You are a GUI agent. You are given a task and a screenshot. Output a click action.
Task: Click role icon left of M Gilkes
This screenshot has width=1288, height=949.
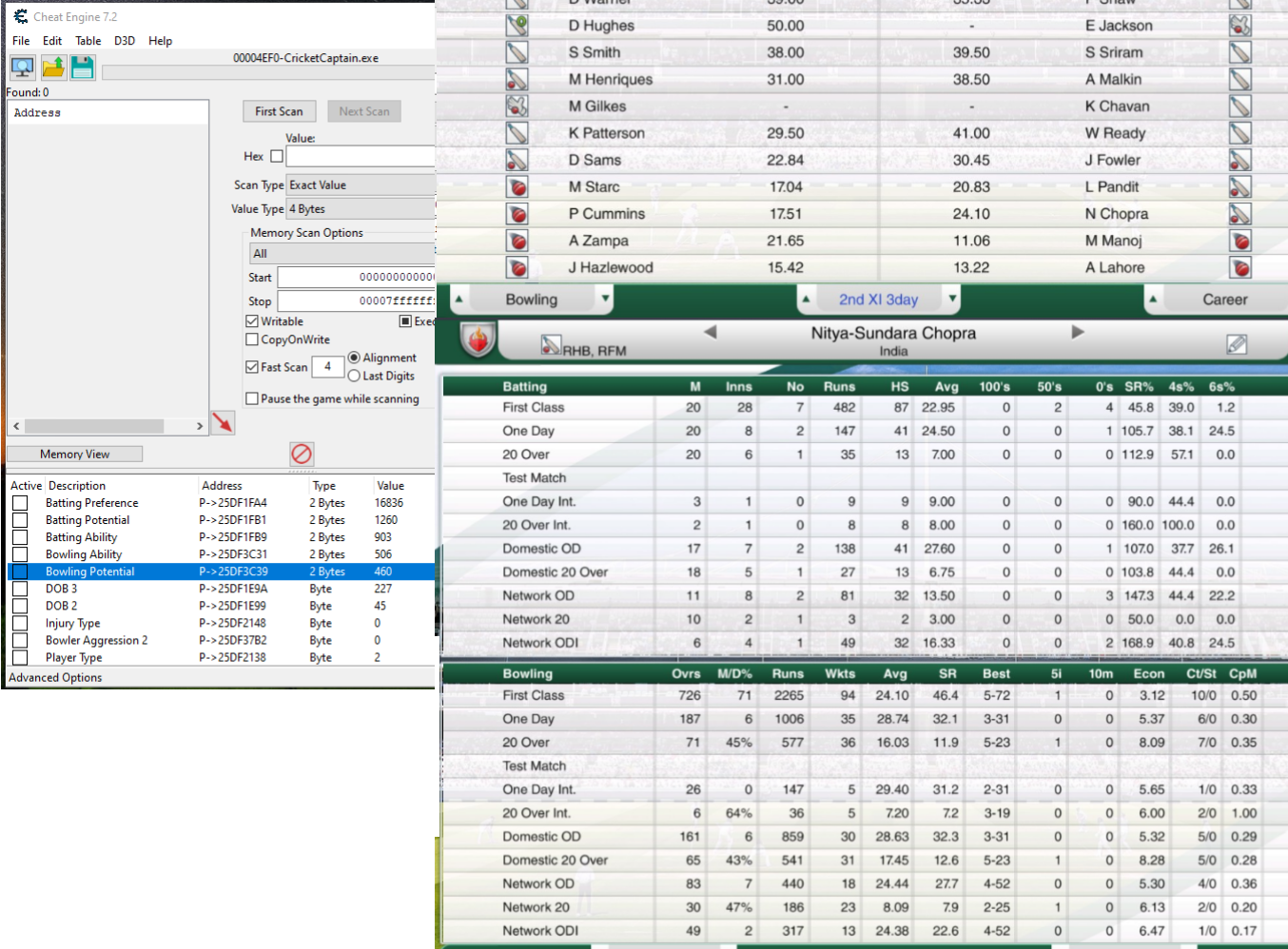click(517, 107)
